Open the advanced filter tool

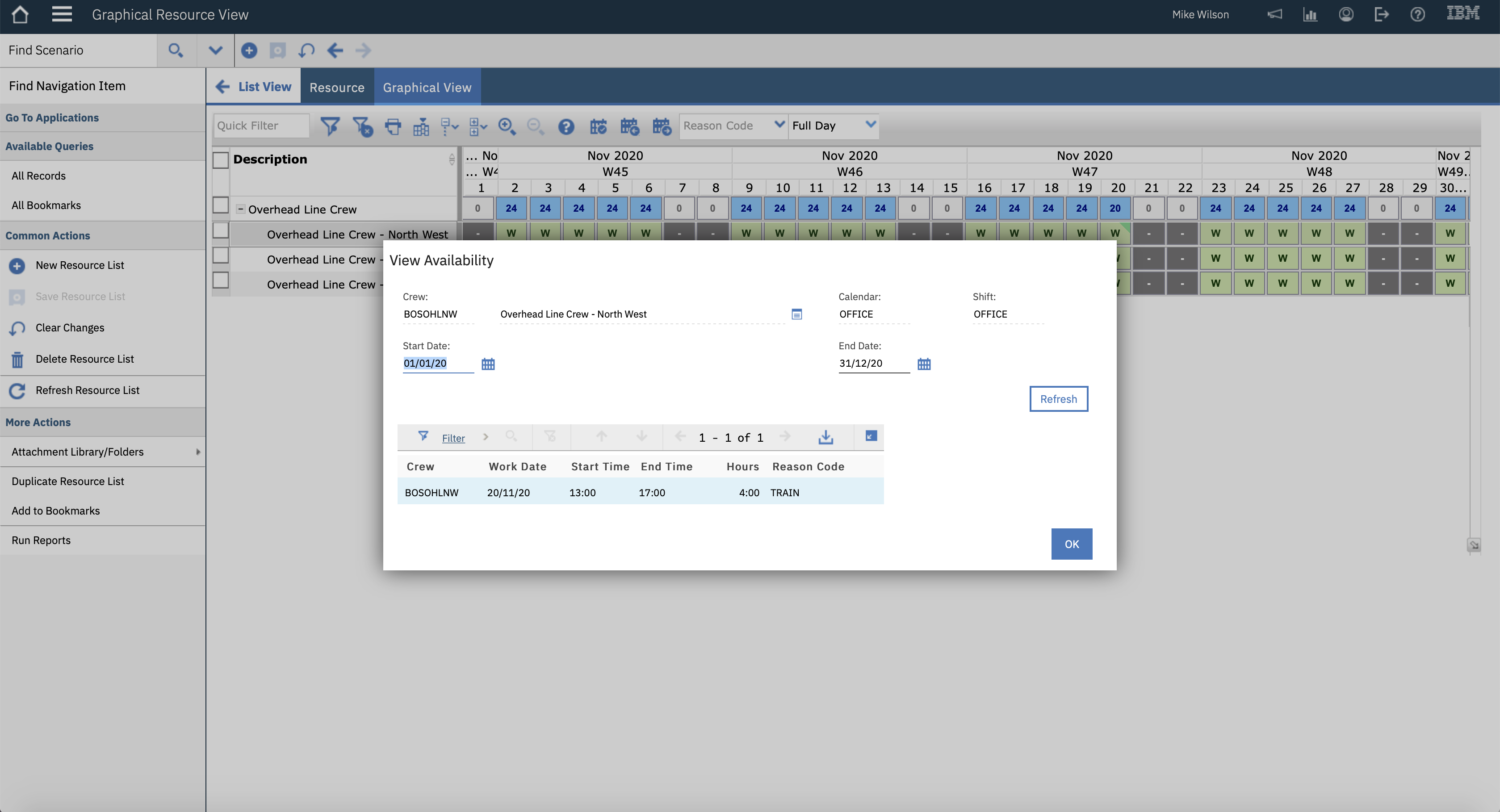[331, 126]
